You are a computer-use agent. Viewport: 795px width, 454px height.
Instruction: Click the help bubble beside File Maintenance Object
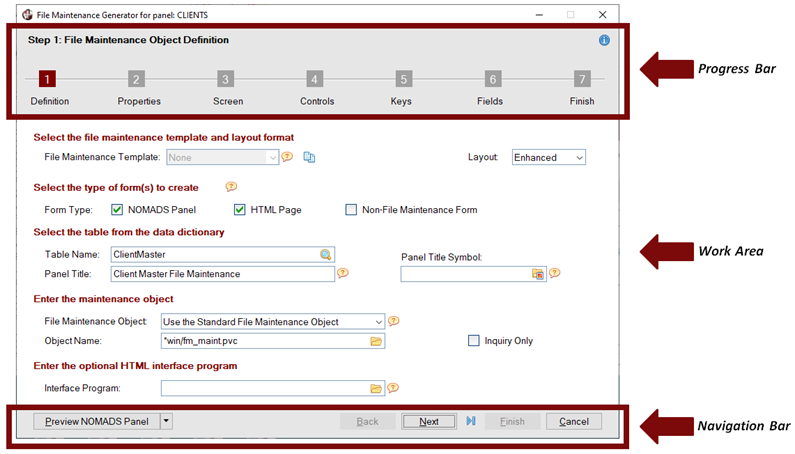394,321
